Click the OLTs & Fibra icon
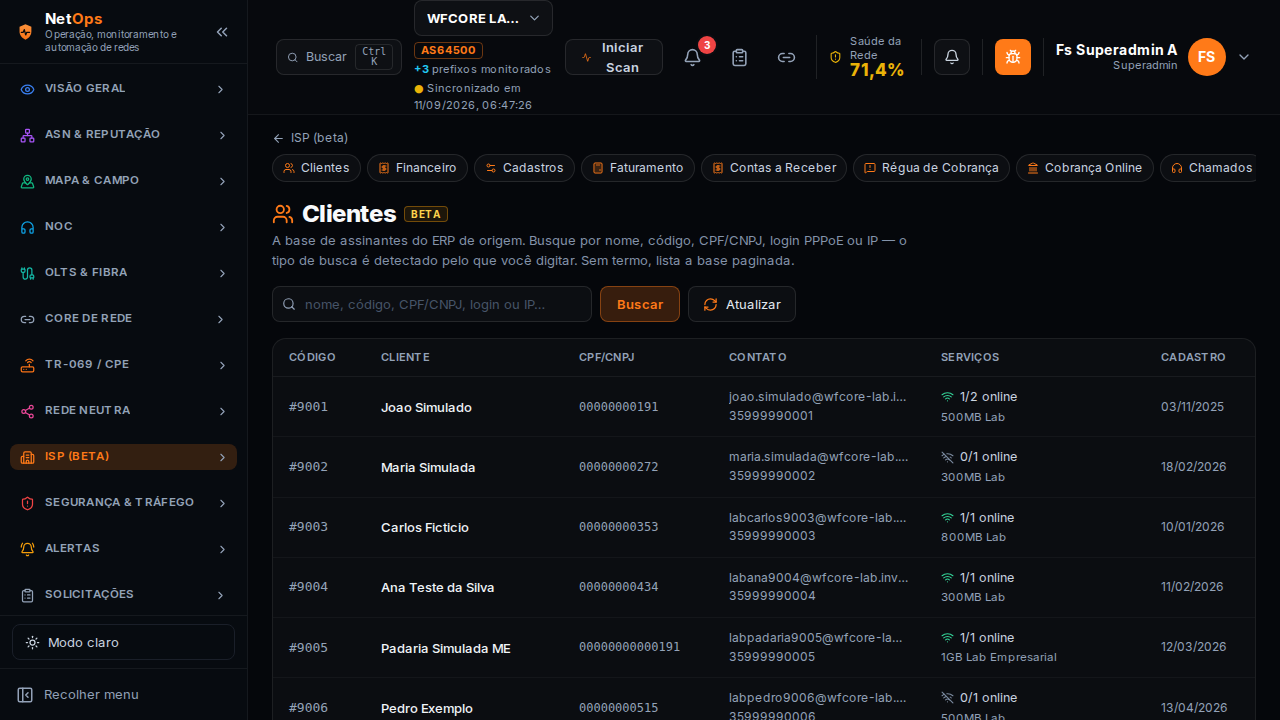This screenshot has height=720, width=1280. pos(28,273)
